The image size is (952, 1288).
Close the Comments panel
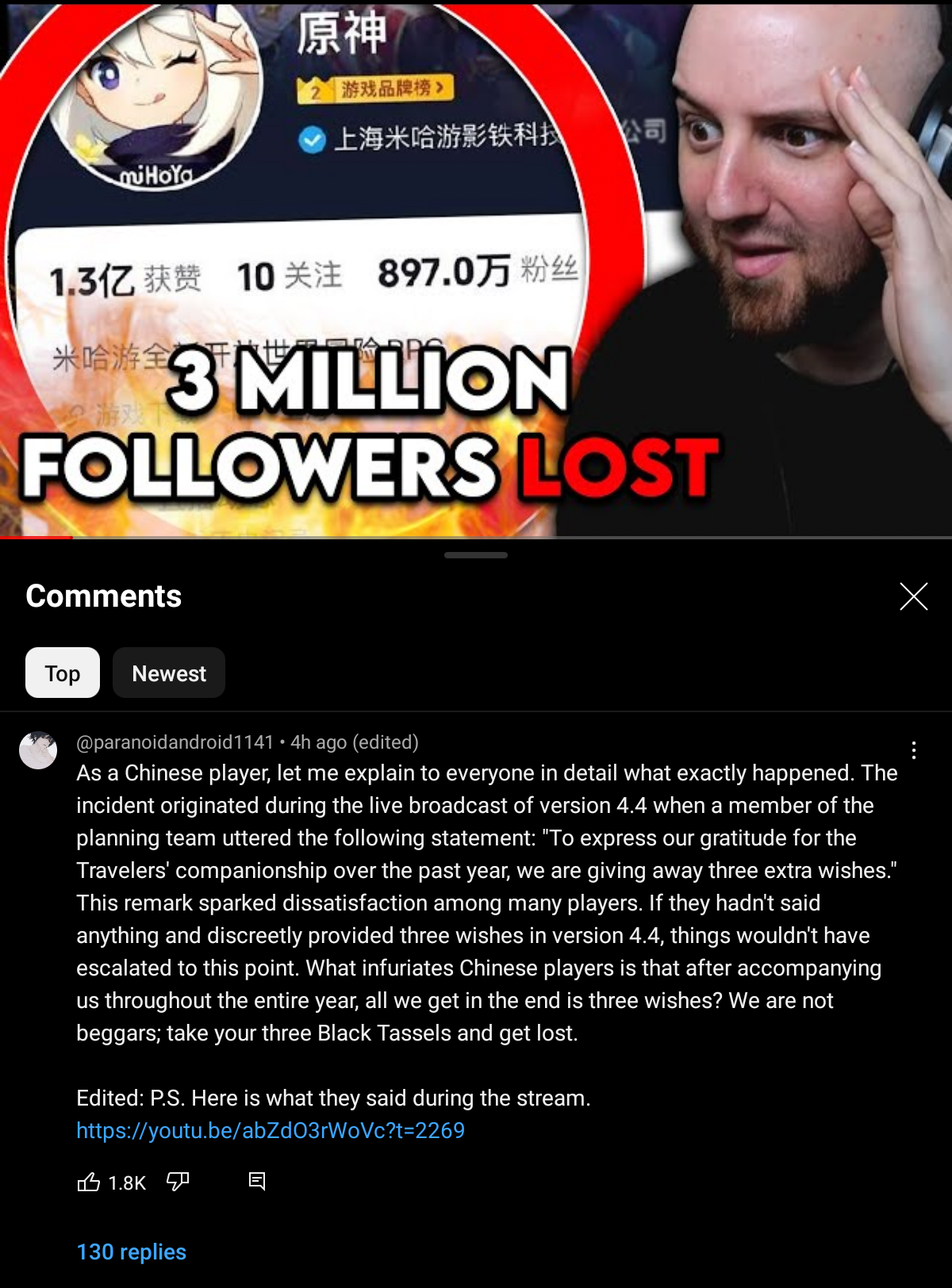913,596
